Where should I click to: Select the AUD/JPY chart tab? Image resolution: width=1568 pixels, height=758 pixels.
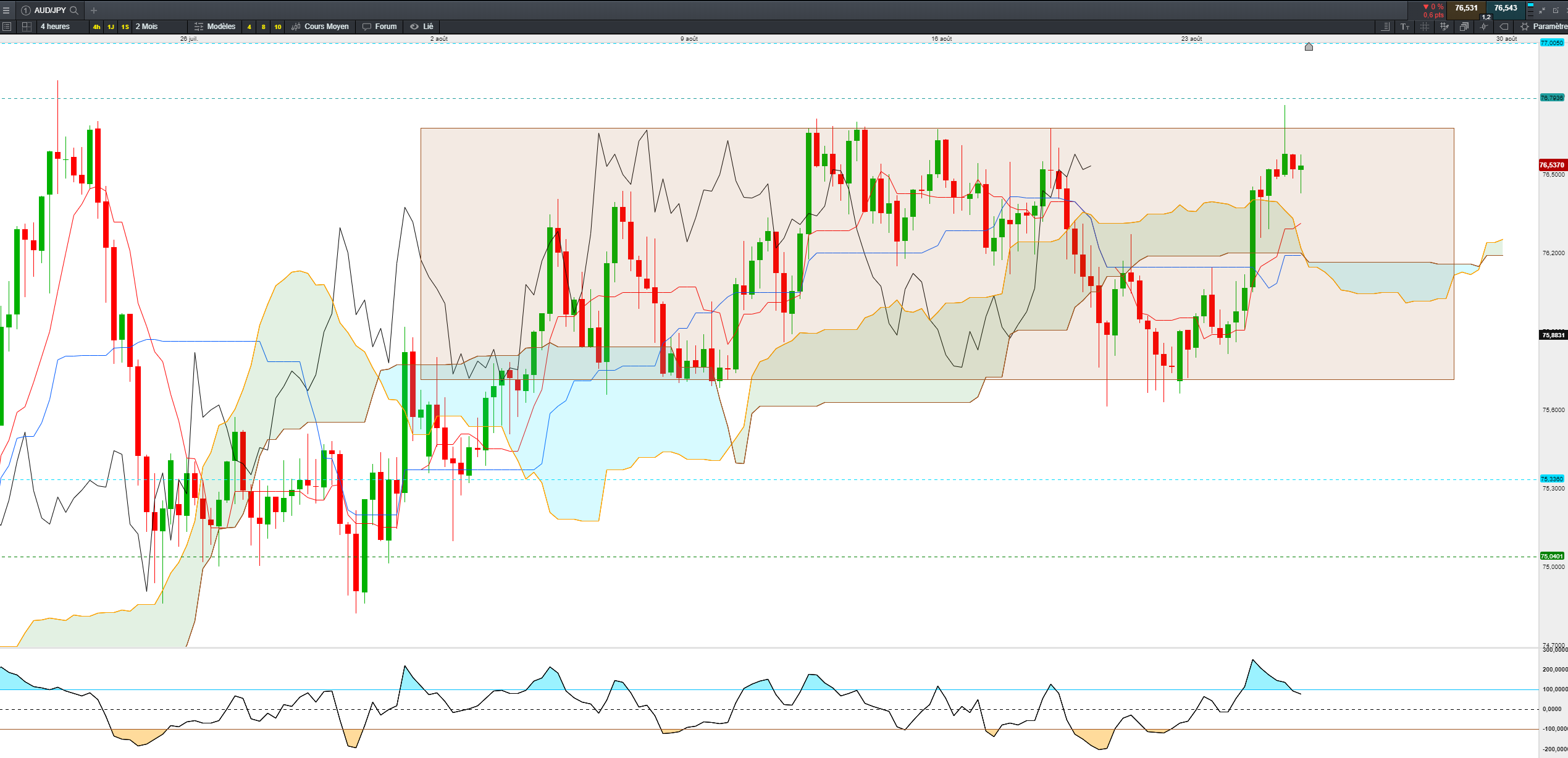tap(50, 10)
